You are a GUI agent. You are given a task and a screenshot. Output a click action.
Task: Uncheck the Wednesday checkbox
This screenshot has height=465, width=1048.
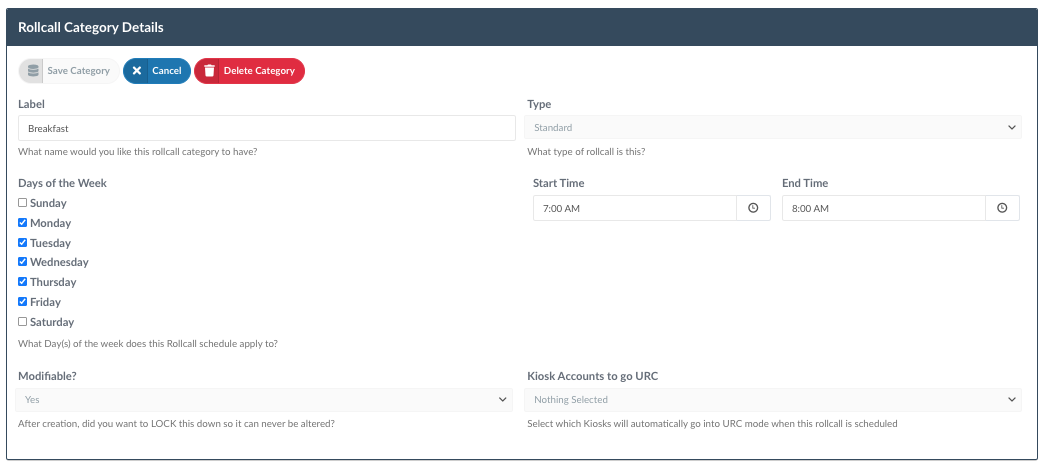[23, 262]
